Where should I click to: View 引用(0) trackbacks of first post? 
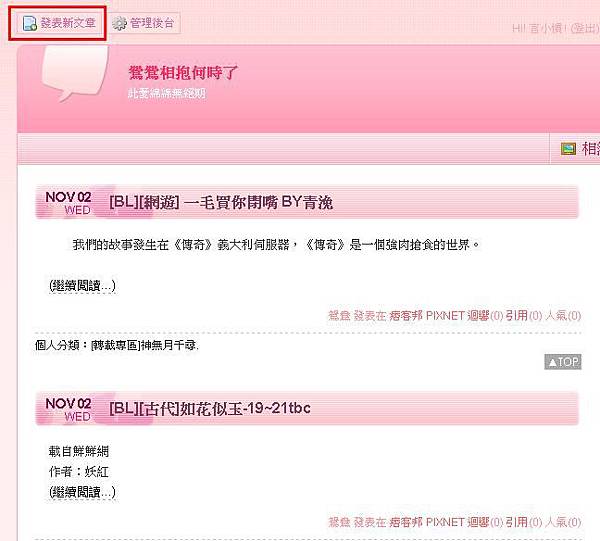(524, 316)
